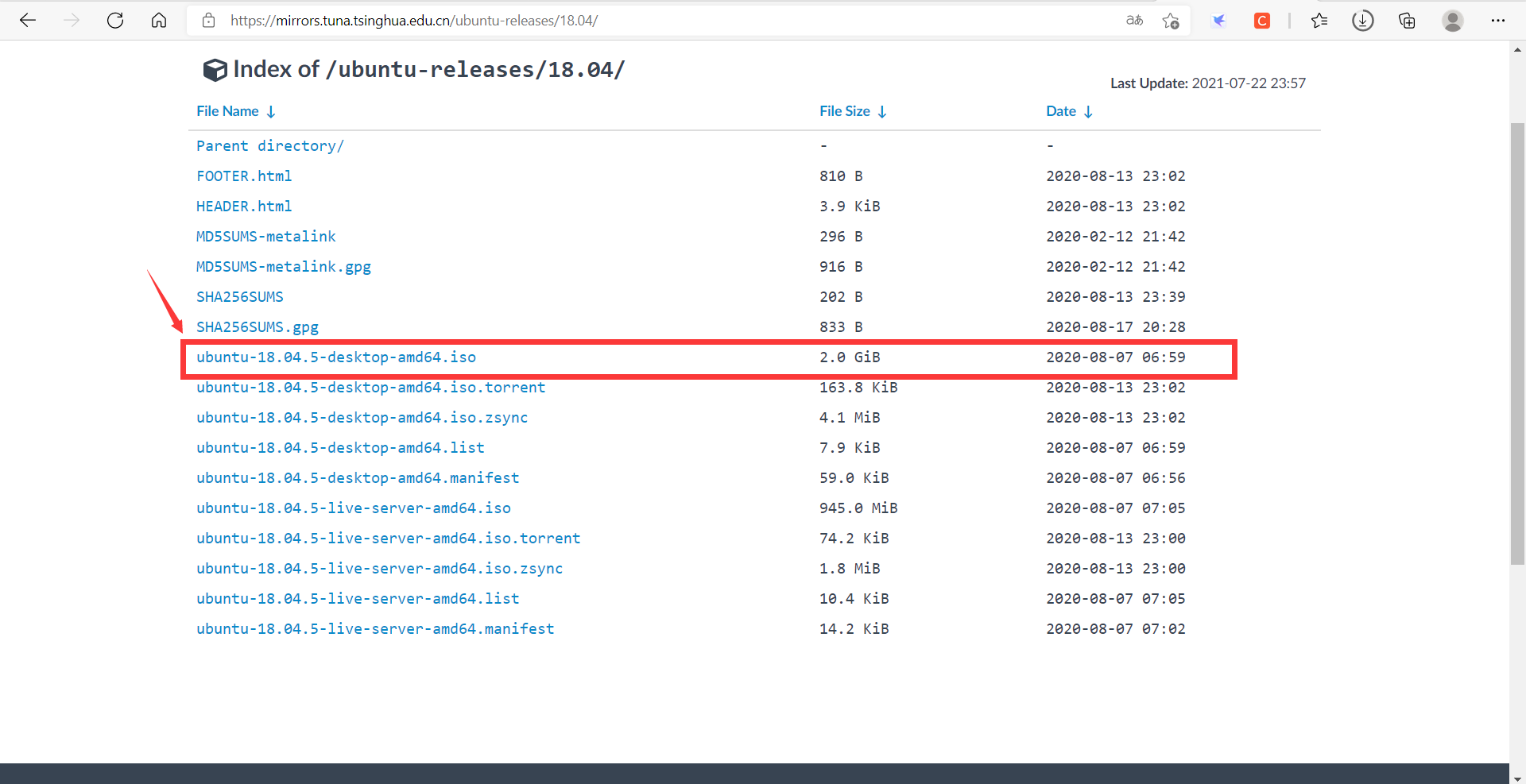The height and width of the screenshot is (784, 1526).
Task: Download ubuntu-18.04.5-desktop-amd64.iso
Action: [336, 357]
